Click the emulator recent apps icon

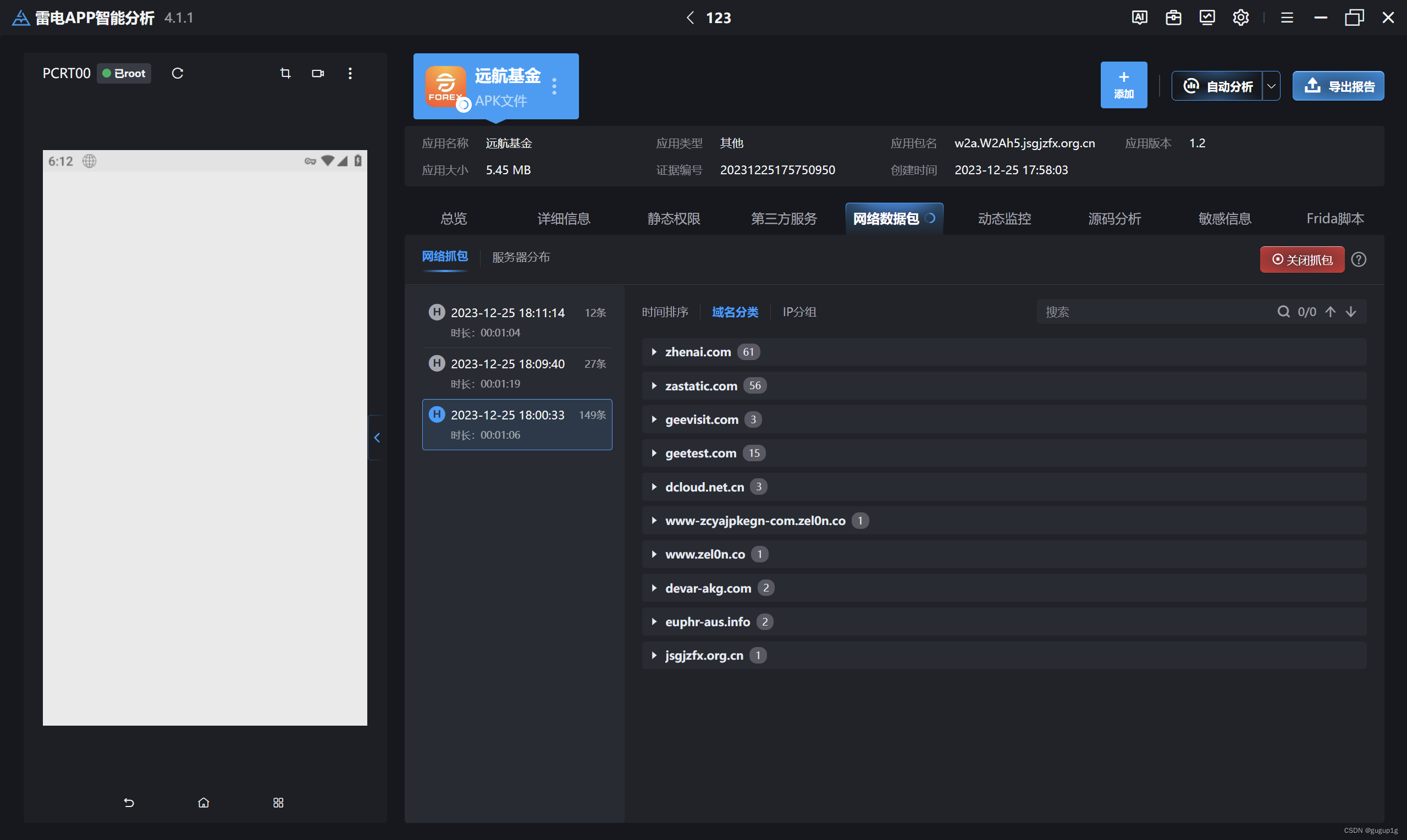[x=278, y=802]
